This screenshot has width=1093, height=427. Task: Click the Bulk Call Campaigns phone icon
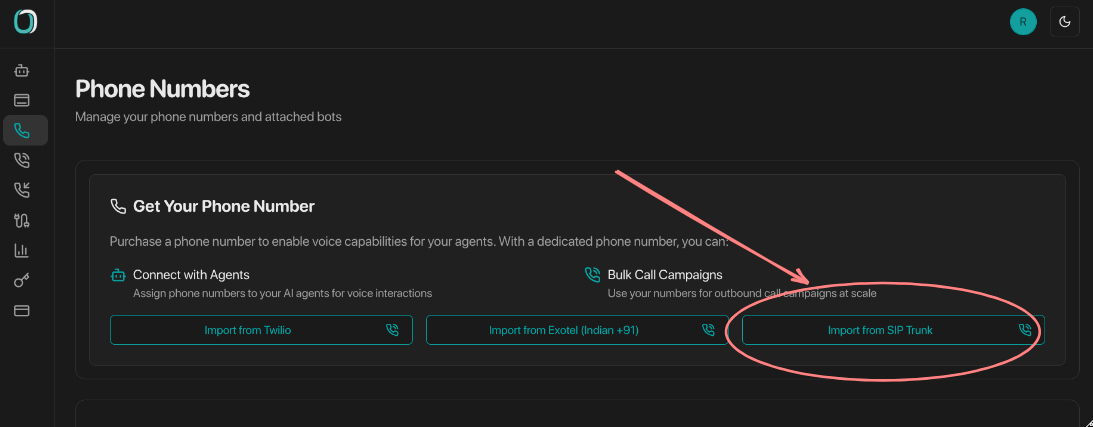point(592,274)
